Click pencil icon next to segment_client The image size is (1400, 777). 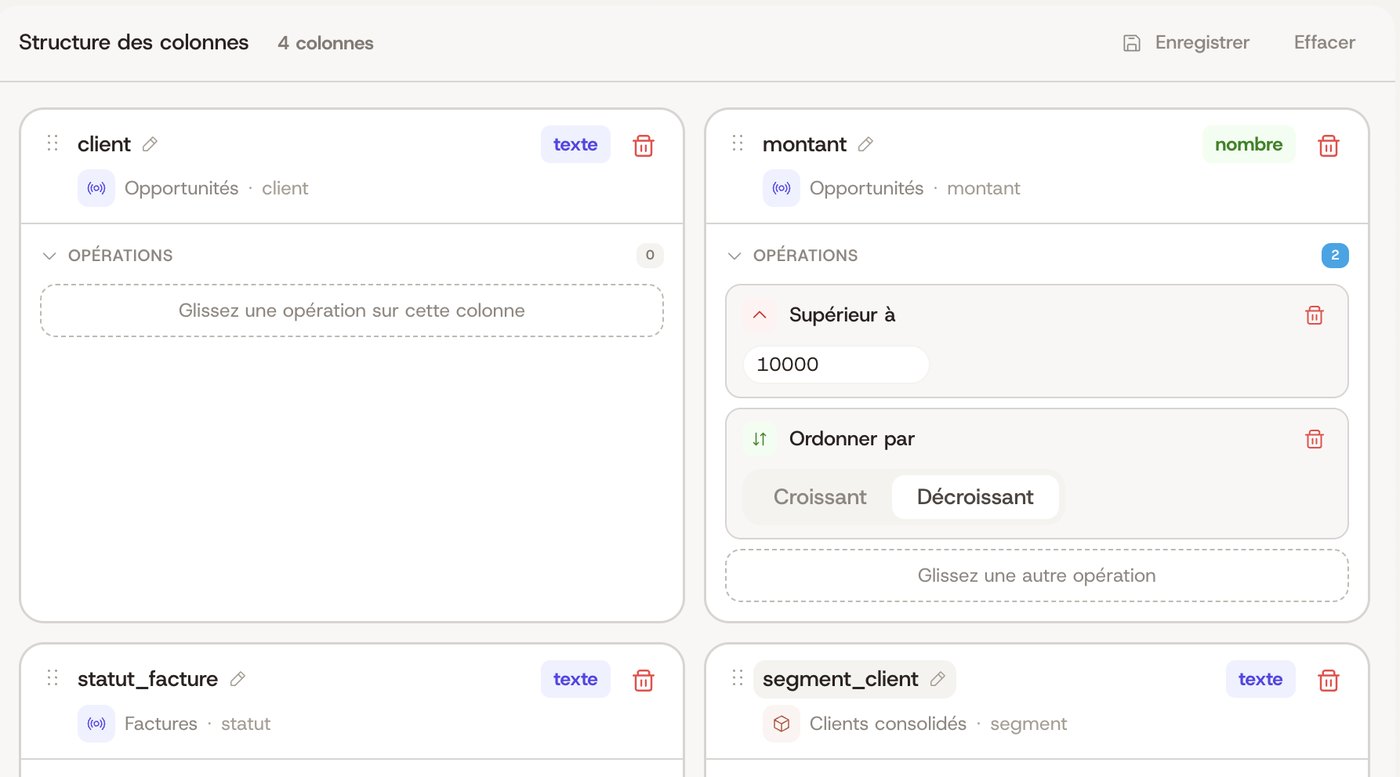(x=937, y=679)
